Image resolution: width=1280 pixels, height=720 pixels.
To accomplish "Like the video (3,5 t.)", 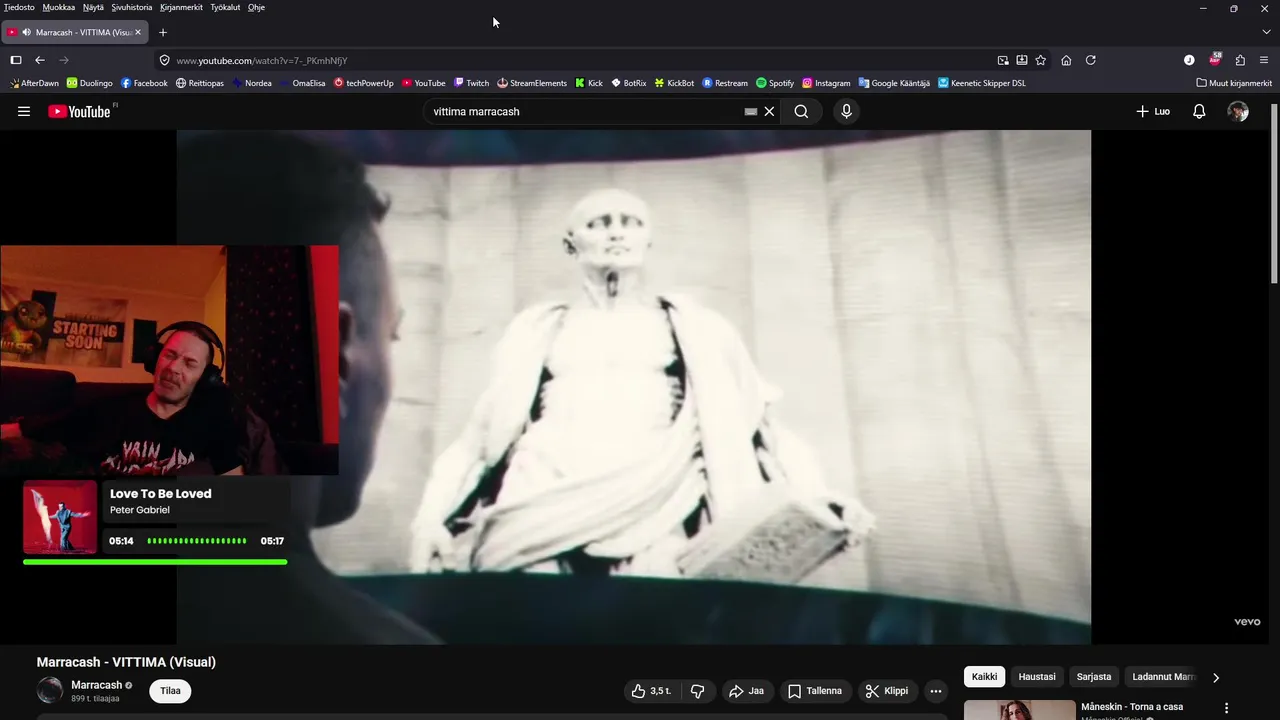I will [650, 691].
